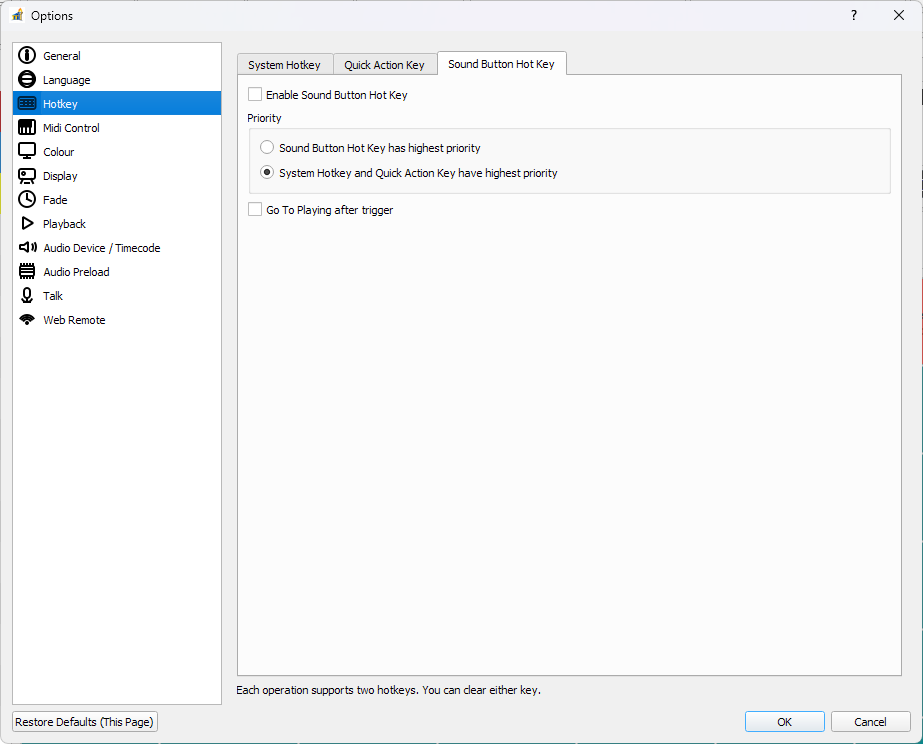
Task: Confirm settings with OK button
Action: point(784,721)
